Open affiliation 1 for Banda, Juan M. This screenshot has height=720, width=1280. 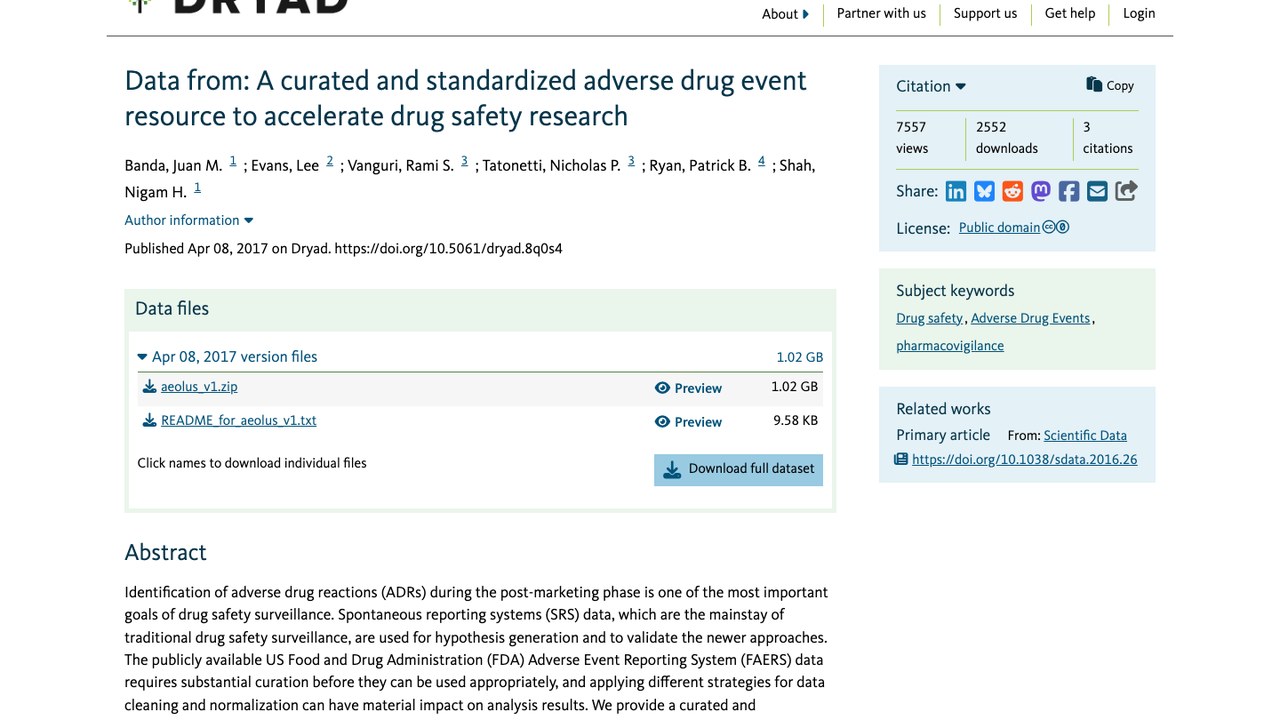click(233, 161)
